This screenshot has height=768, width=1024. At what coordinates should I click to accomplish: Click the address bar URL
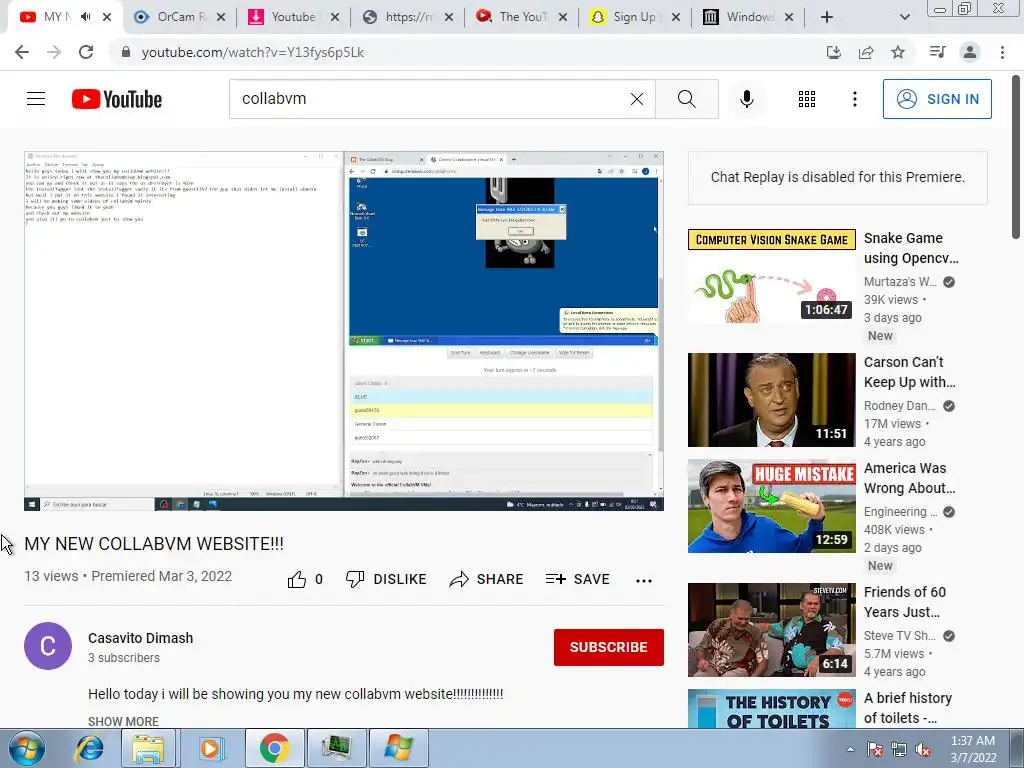pos(253,52)
